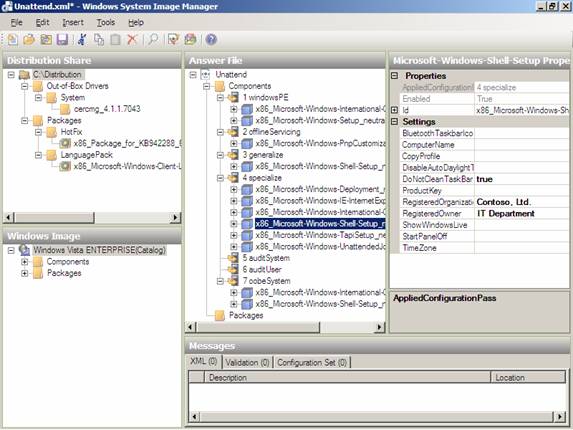
Task: Collapse the Settings section in properties
Action: pos(394,122)
